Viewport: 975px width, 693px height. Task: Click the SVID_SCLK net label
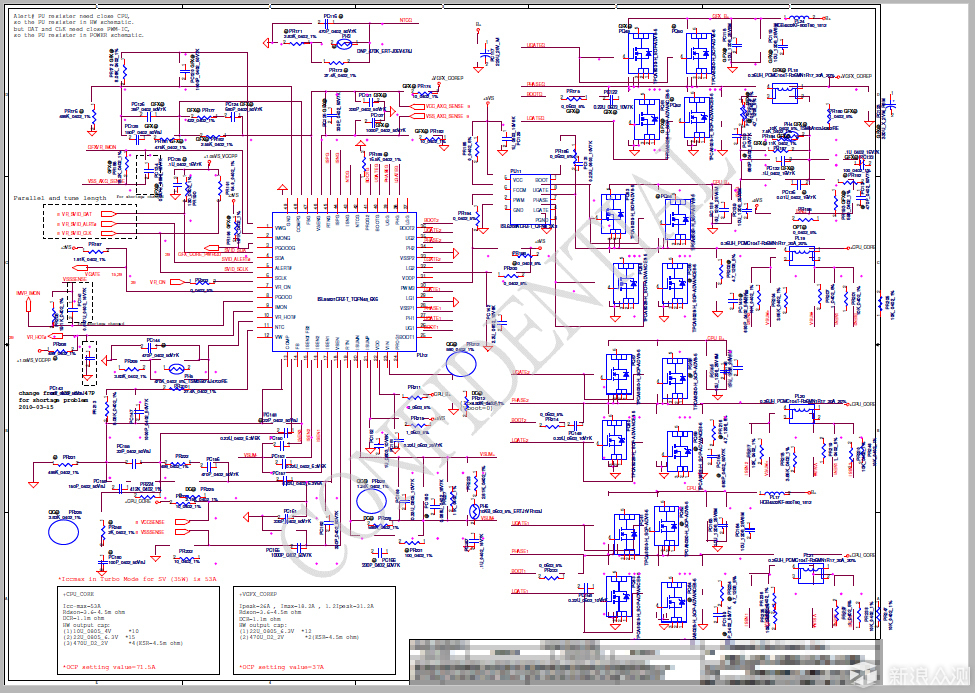236,269
